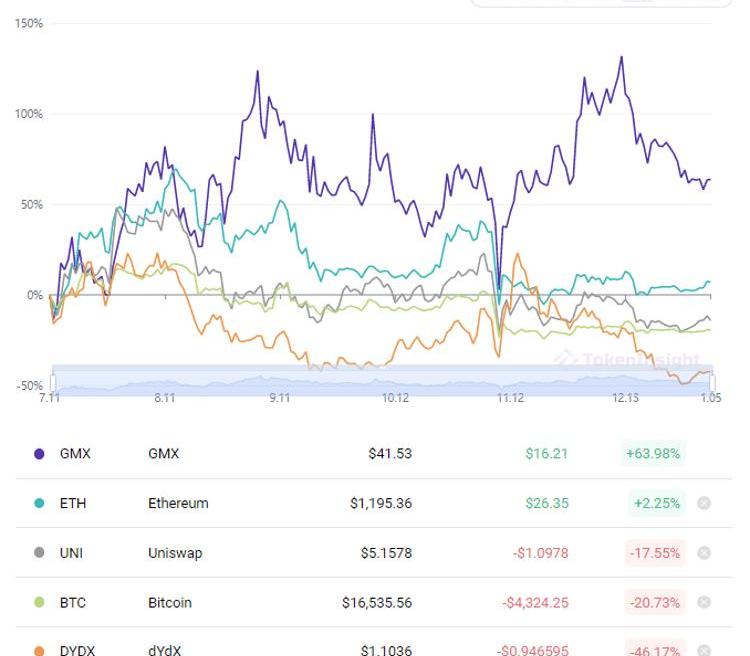The width and height of the screenshot is (750, 656).
Task: Click the purple GMX legend dot
Action: click(x=39, y=453)
